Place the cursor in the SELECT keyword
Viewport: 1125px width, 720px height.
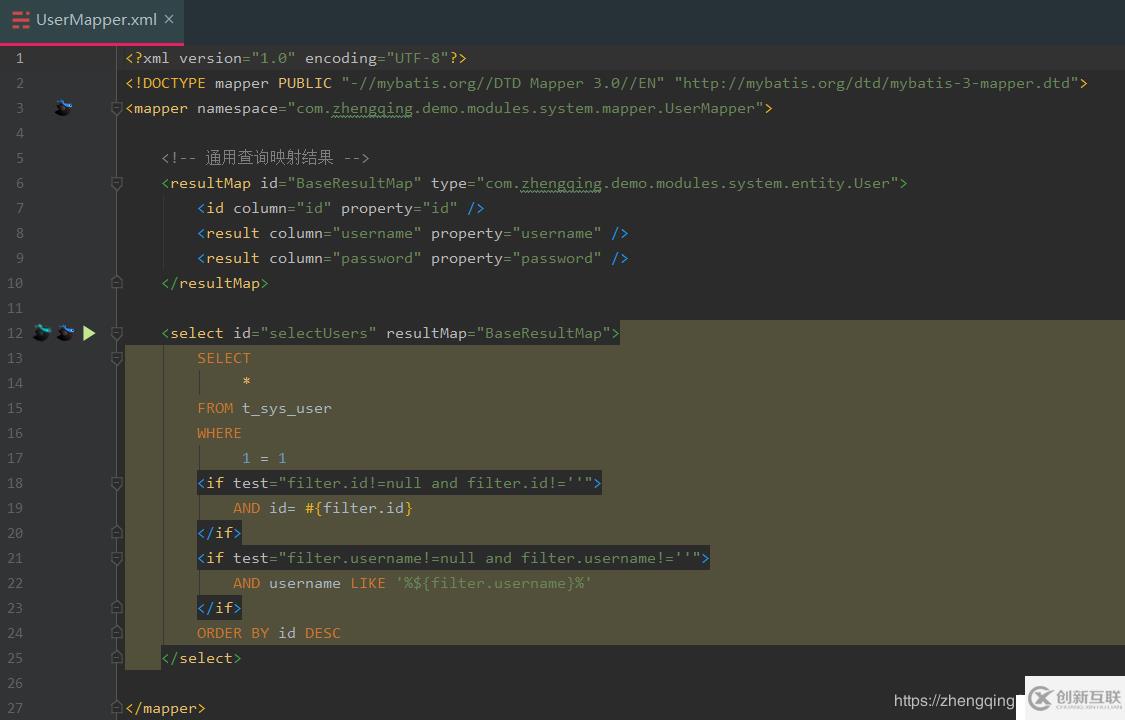click(224, 358)
